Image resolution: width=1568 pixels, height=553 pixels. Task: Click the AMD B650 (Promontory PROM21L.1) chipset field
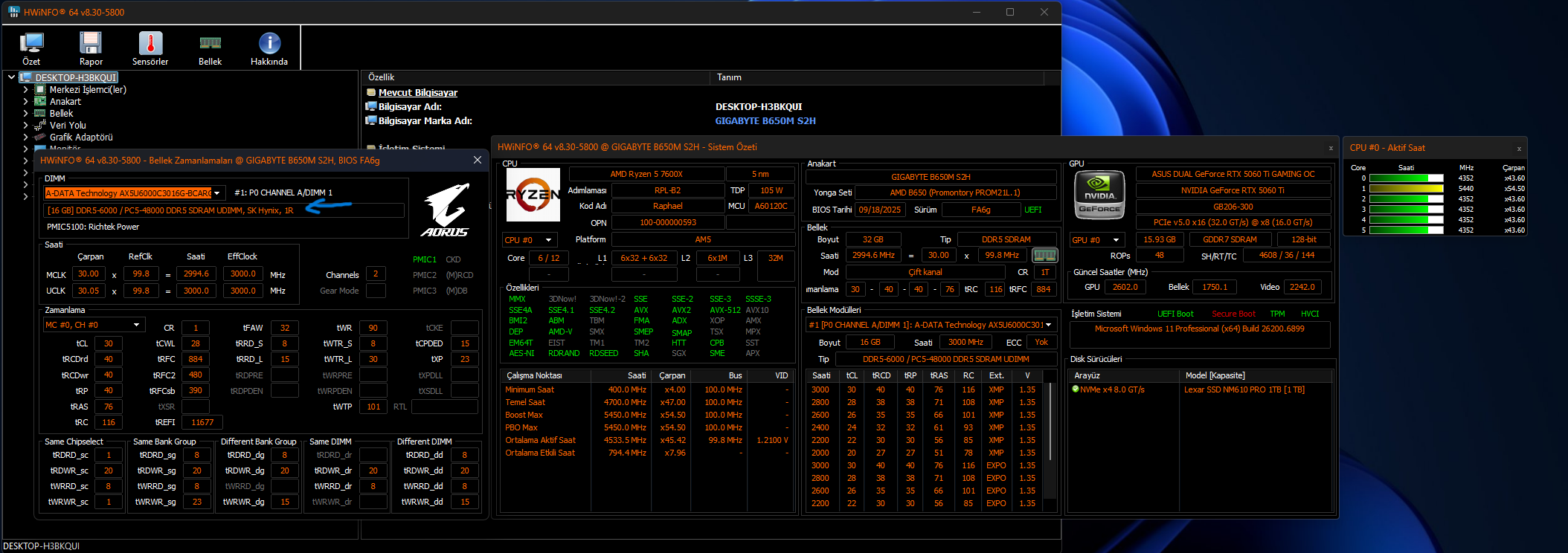(x=955, y=193)
